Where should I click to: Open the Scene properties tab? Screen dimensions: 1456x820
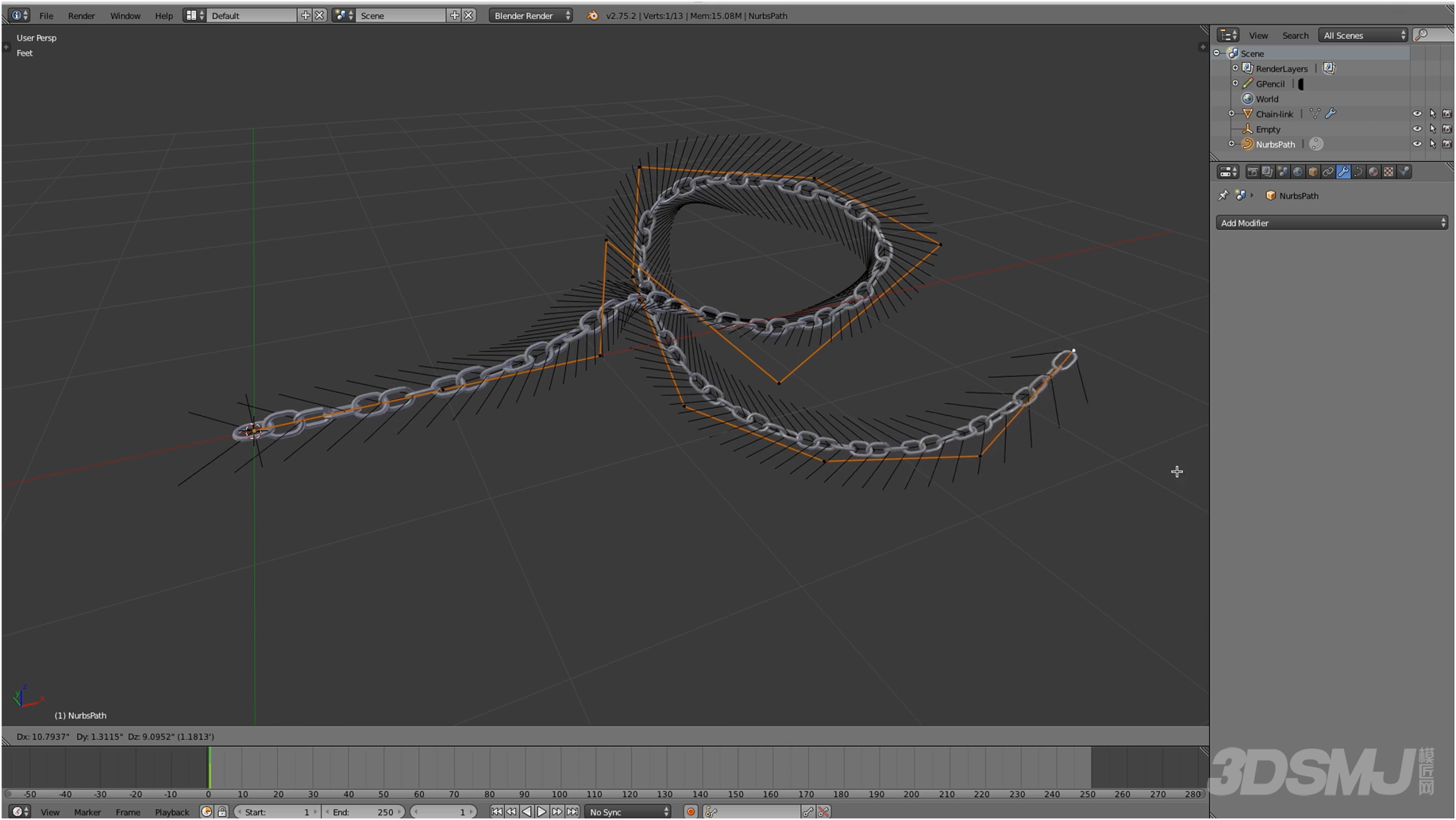click(x=1283, y=171)
